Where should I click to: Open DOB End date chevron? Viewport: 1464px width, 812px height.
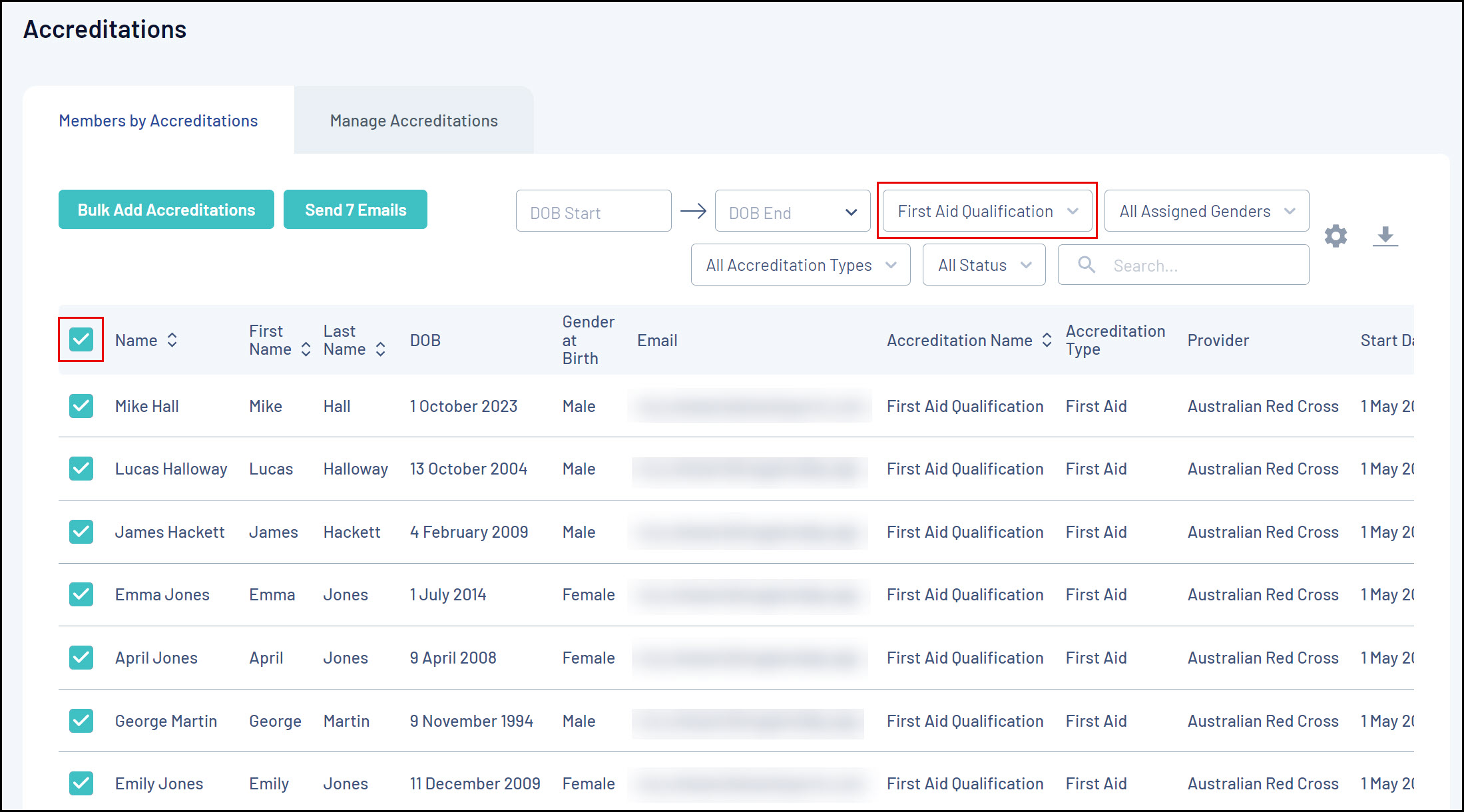pyautogui.click(x=851, y=212)
